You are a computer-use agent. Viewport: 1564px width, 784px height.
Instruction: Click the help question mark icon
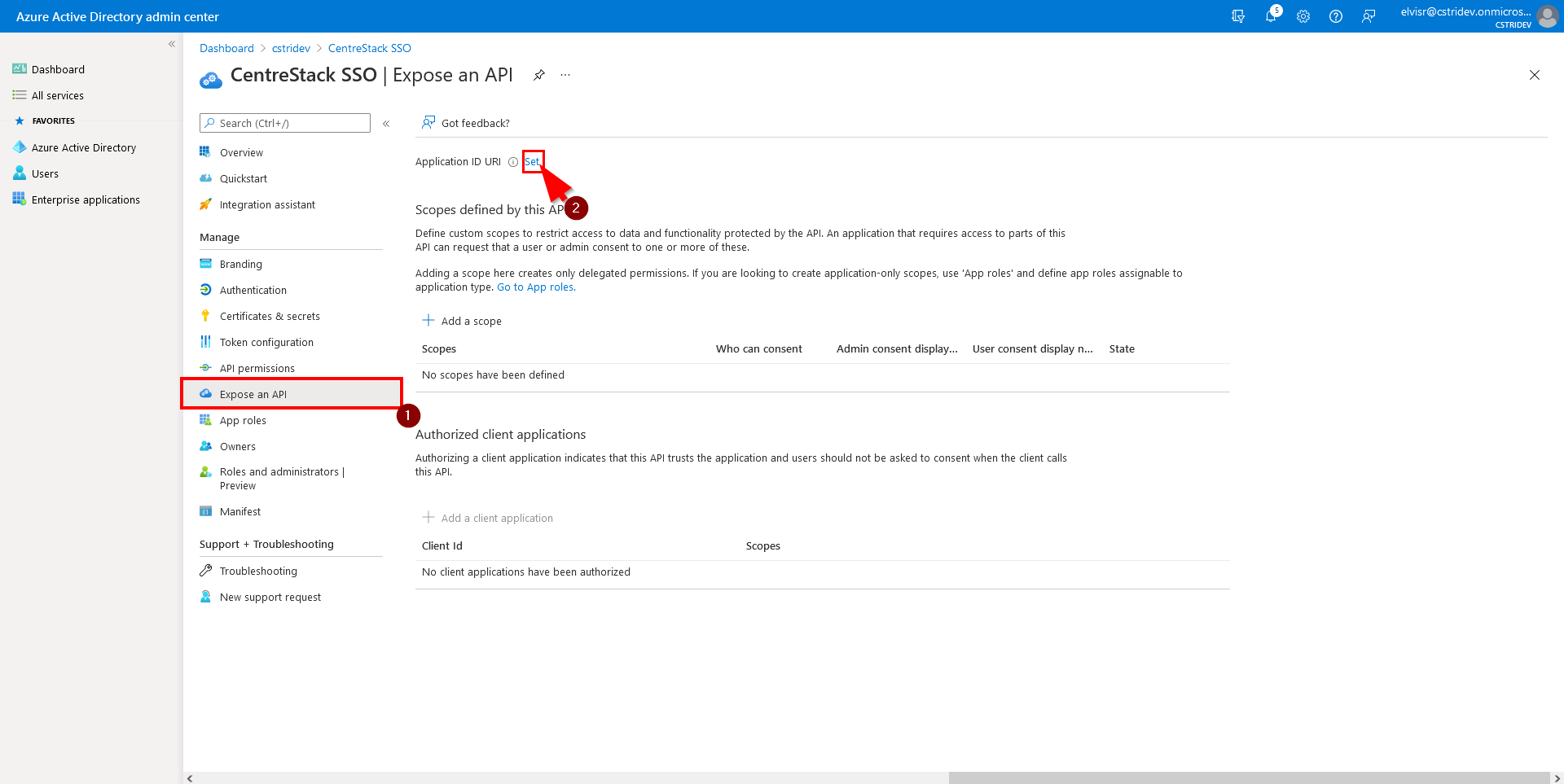[x=1336, y=16]
